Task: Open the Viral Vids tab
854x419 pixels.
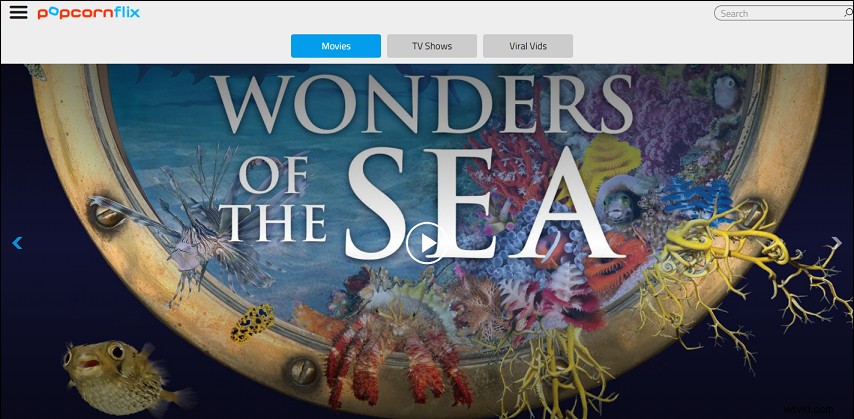Action: 528,46
